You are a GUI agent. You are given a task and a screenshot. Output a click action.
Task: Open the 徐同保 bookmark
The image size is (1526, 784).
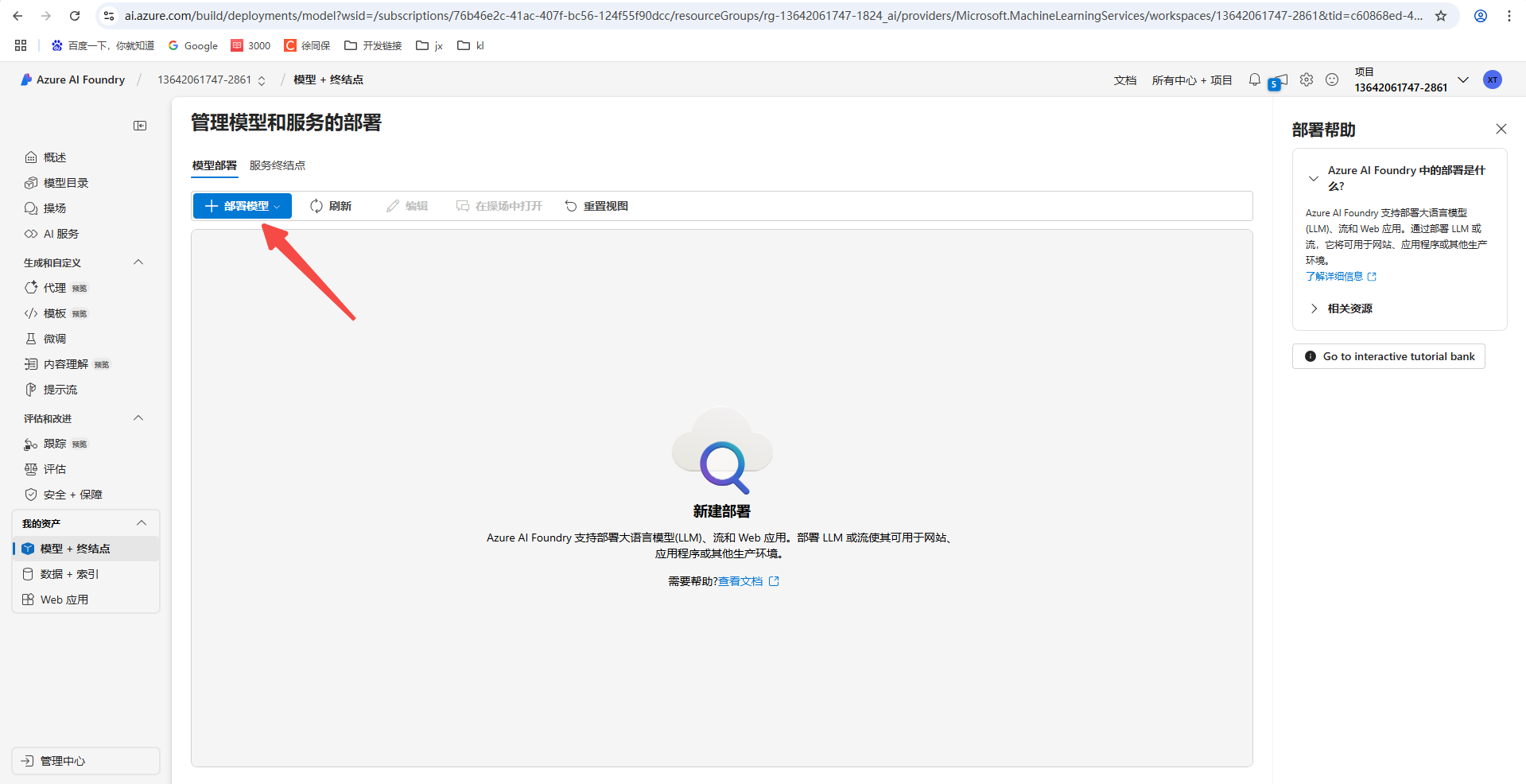(308, 45)
